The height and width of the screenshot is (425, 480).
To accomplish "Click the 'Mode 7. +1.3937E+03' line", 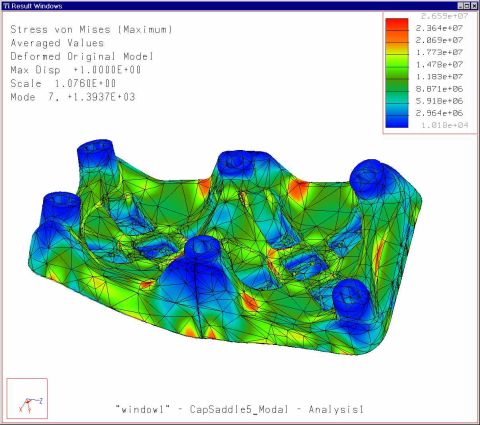I will point(73,97).
